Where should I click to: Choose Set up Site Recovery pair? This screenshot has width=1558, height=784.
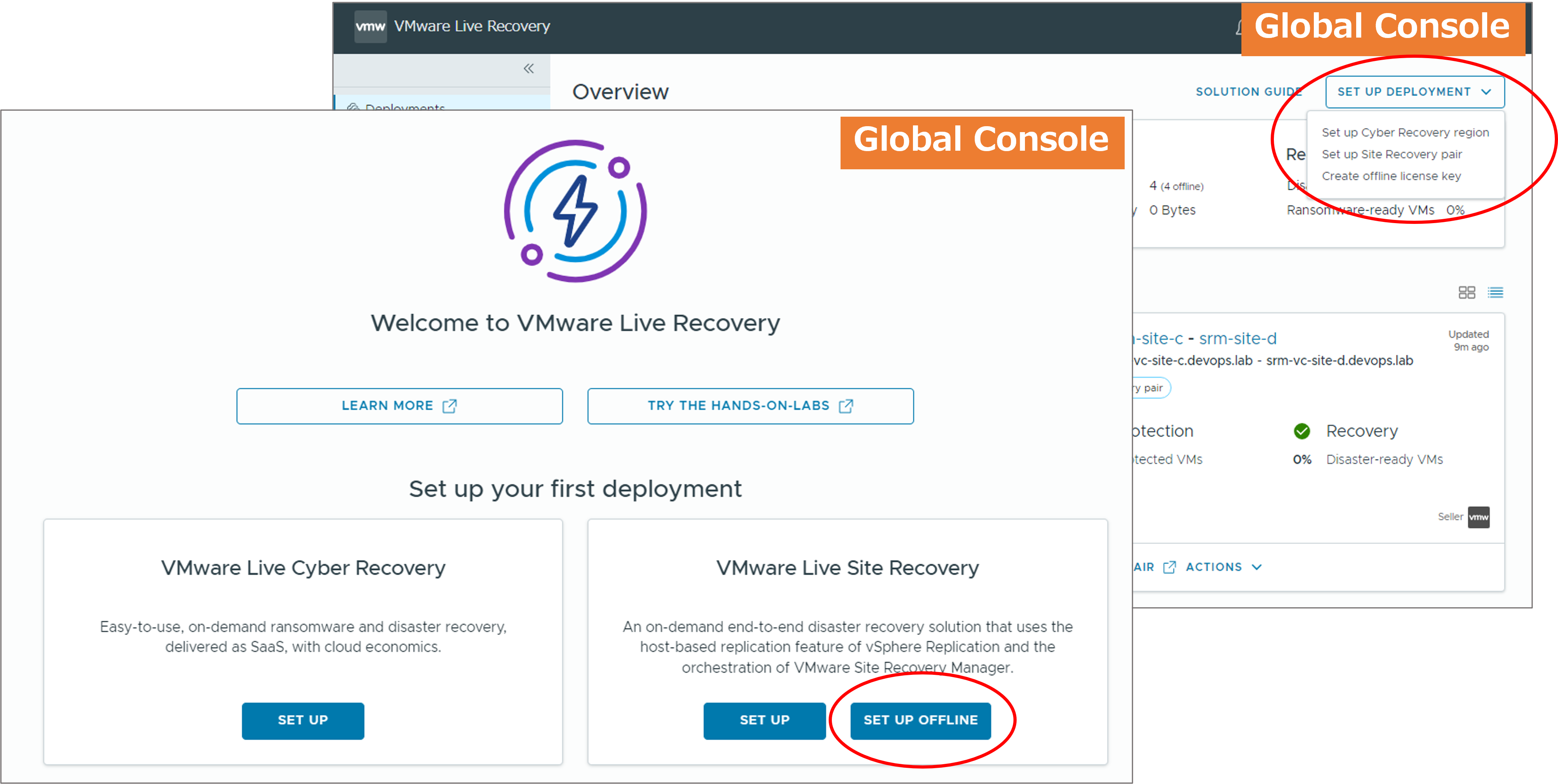(1391, 154)
